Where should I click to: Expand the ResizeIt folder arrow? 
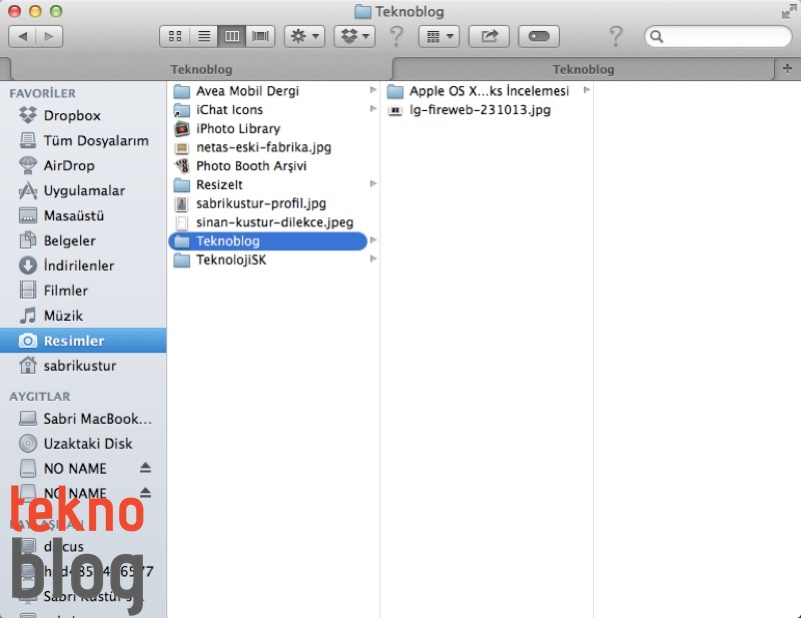point(373,184)
